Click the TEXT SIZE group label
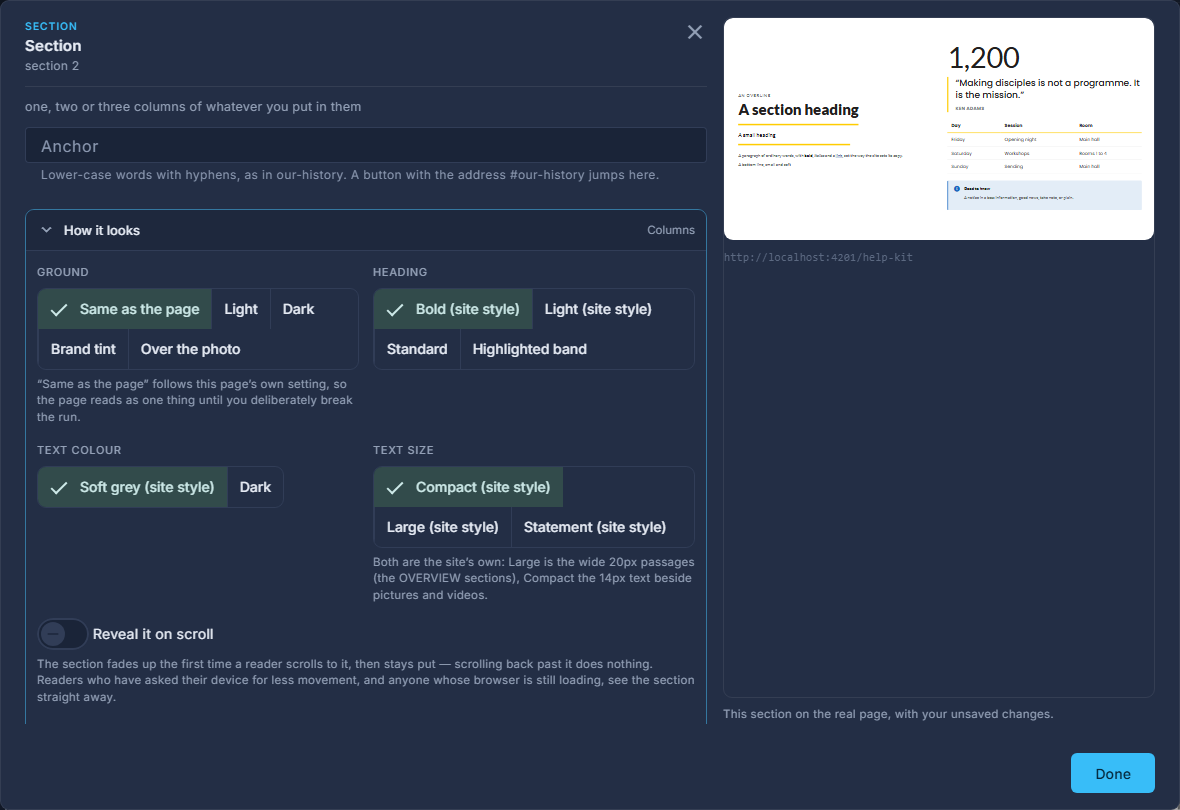The image size is (1180, 810). tap(403, 450)
